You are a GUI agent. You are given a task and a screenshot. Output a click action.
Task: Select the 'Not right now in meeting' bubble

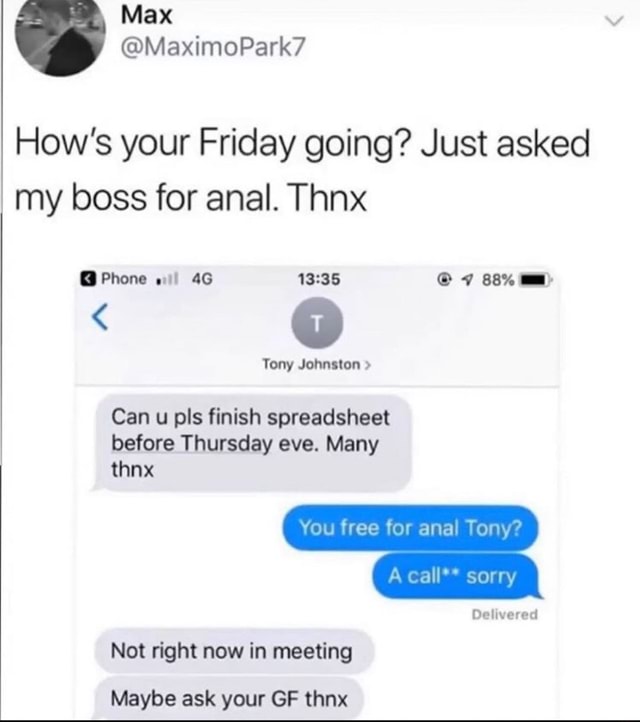tap(234, 651)
